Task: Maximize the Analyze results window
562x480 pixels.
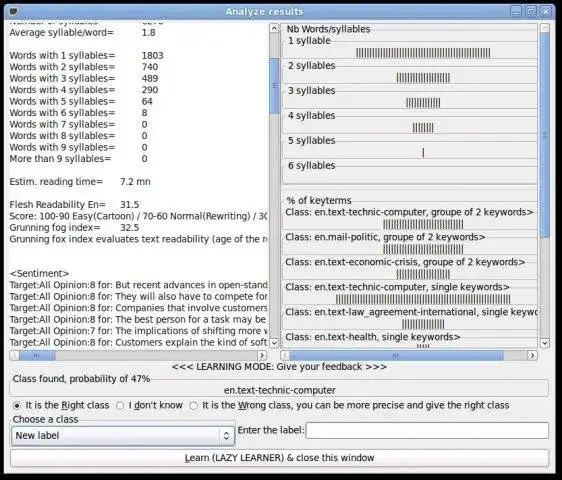Action: (531, 11)
